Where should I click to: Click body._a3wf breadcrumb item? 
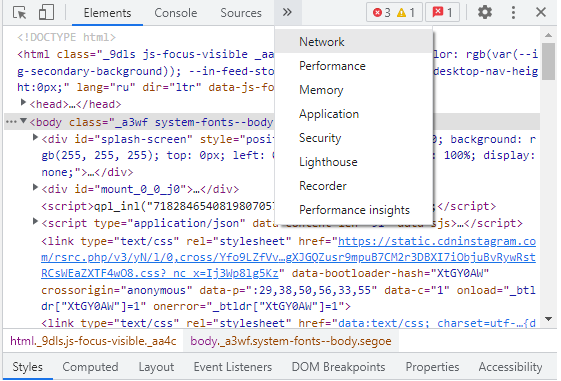(x=291, y=341)
